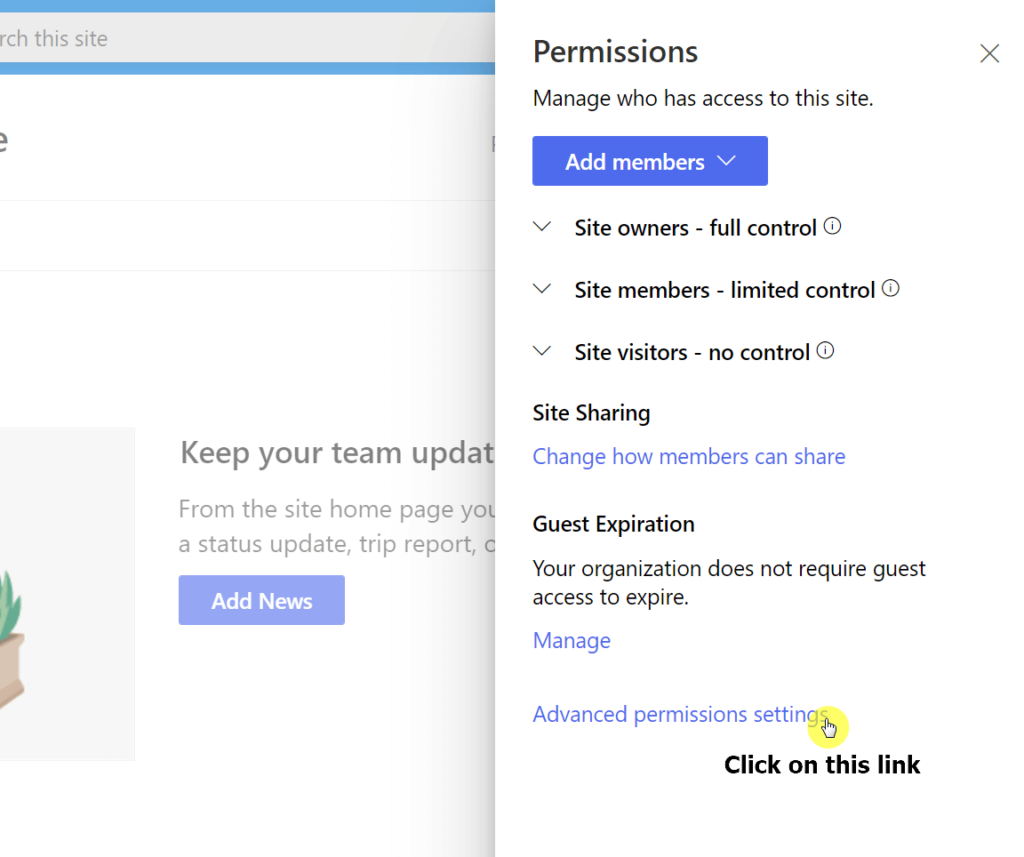This screenshot has height=857, width=1024.
Task: Show info for Site visitors no control
Action: tap(825, 351)
